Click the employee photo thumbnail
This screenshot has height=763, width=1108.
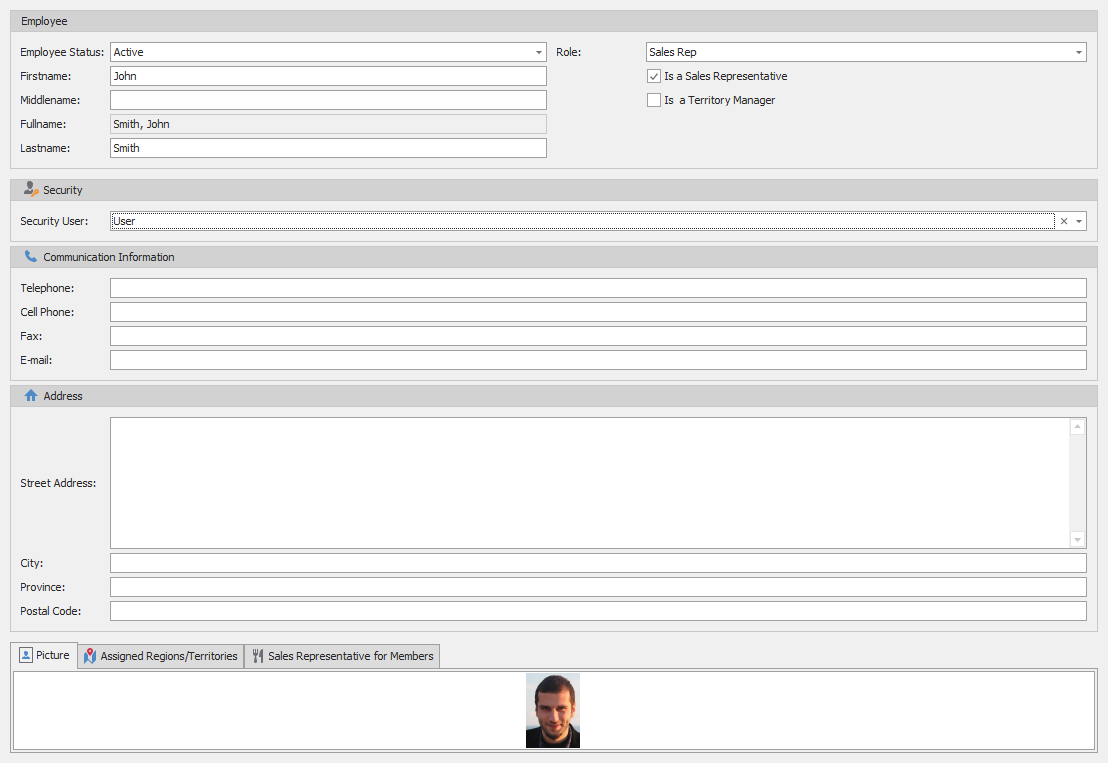[x=553, y=710]
